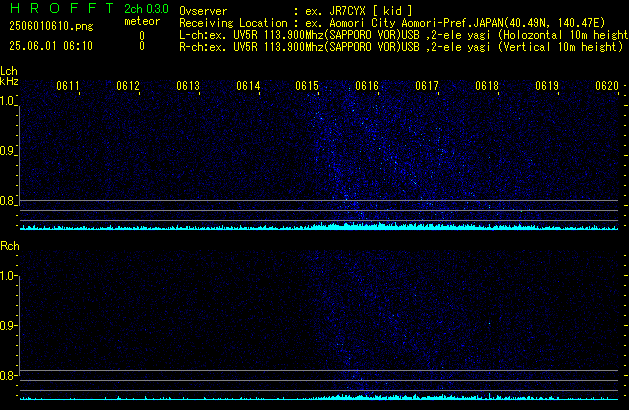
Task: Click the Rch 0.8 kHz axis value
Action: coord(7,375)
